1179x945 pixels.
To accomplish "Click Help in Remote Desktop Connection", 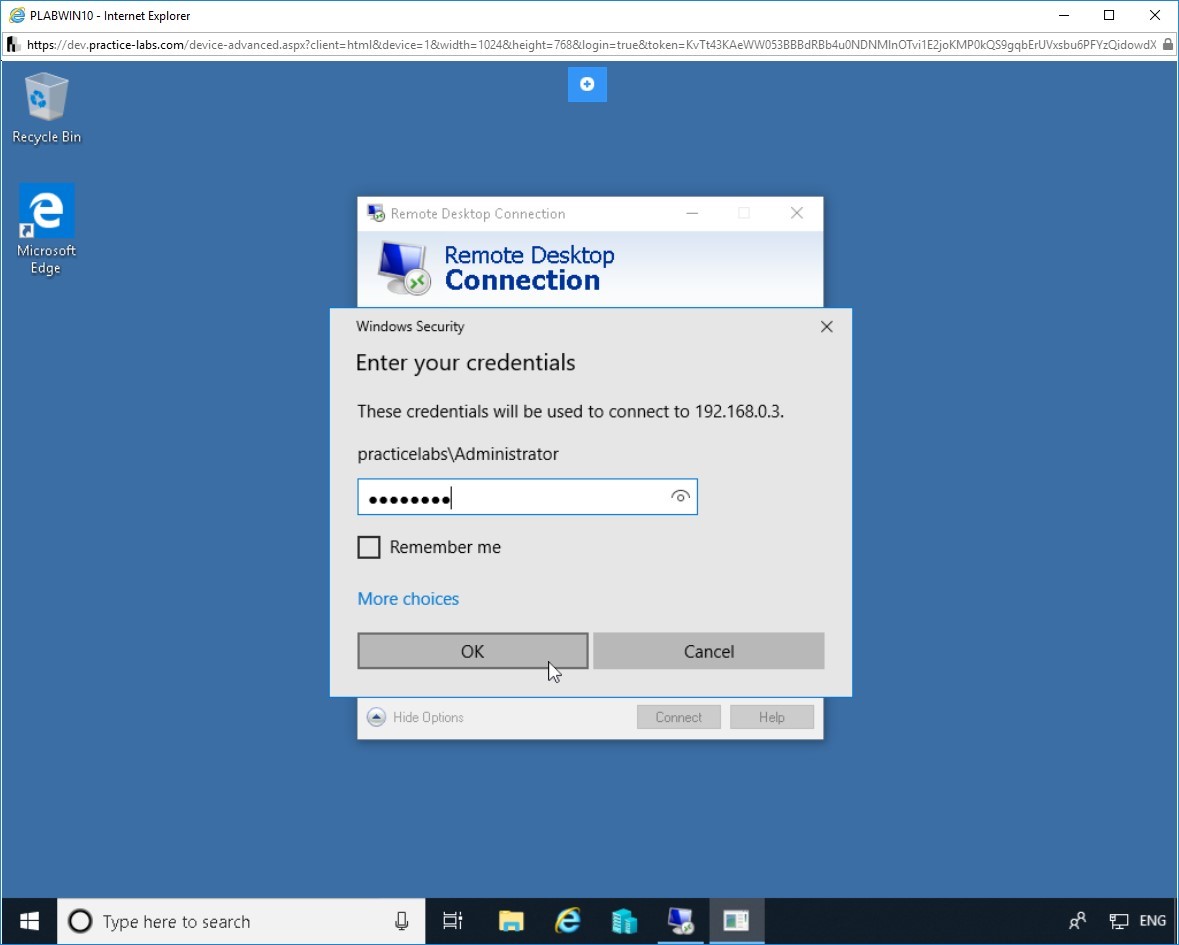I will point(771,717).
